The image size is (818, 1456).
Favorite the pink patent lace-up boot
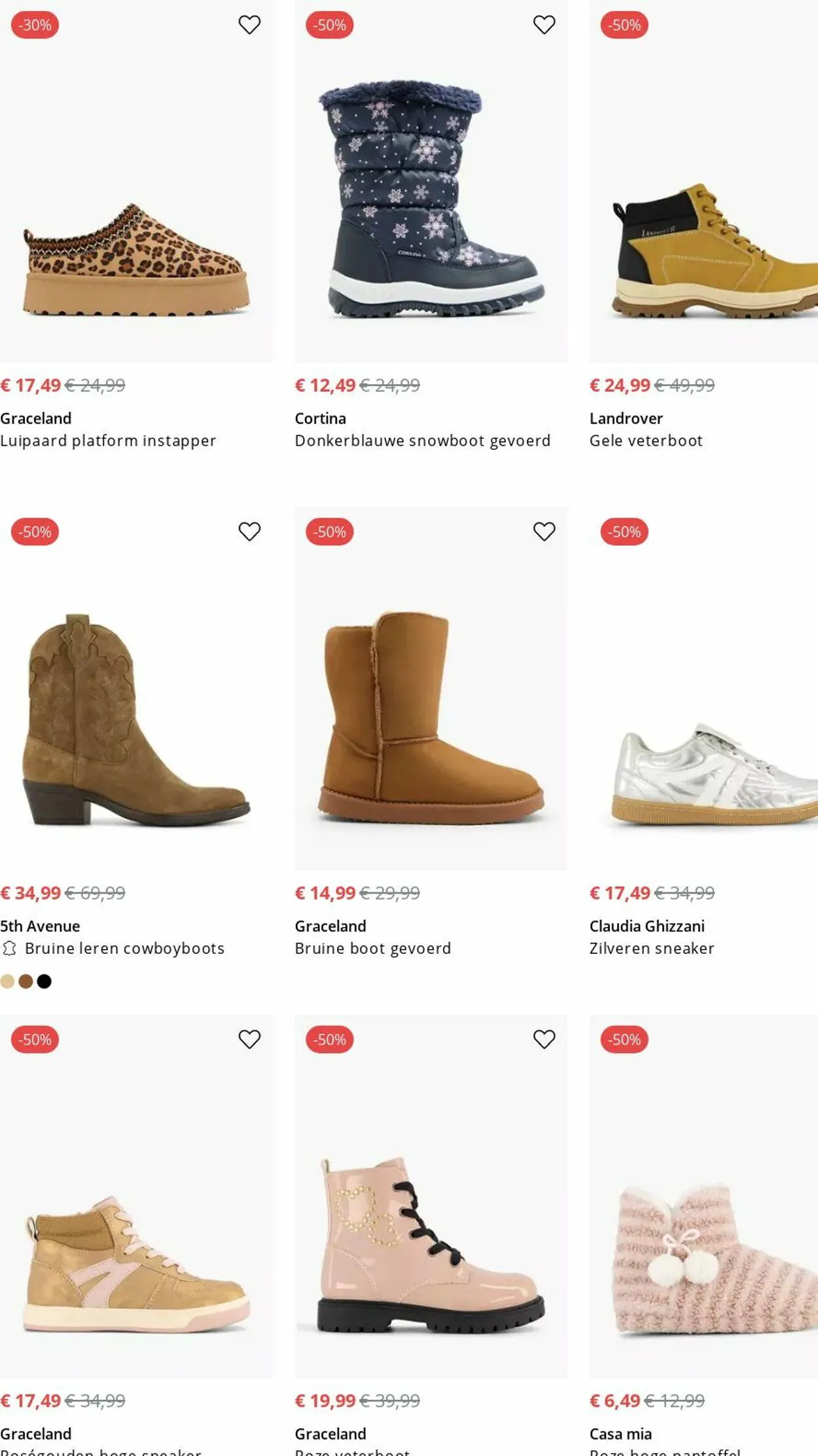544,1039
